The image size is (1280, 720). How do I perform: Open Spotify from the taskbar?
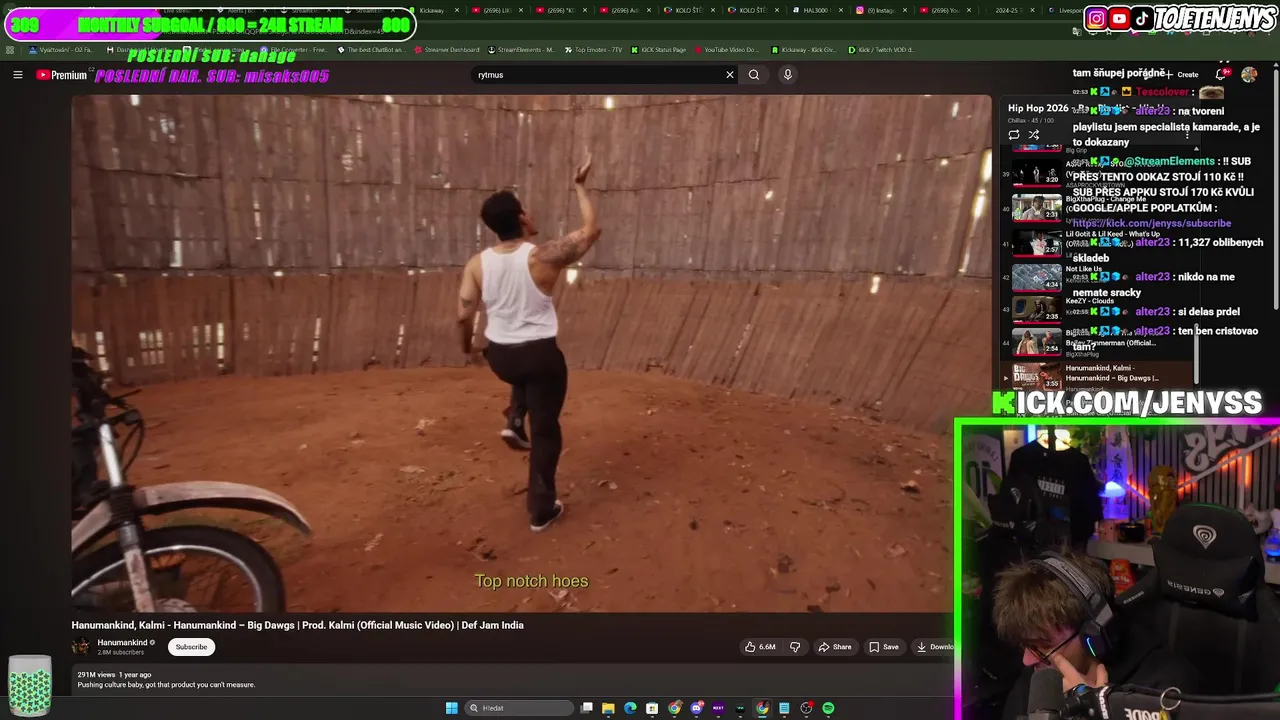pos(828,708)
